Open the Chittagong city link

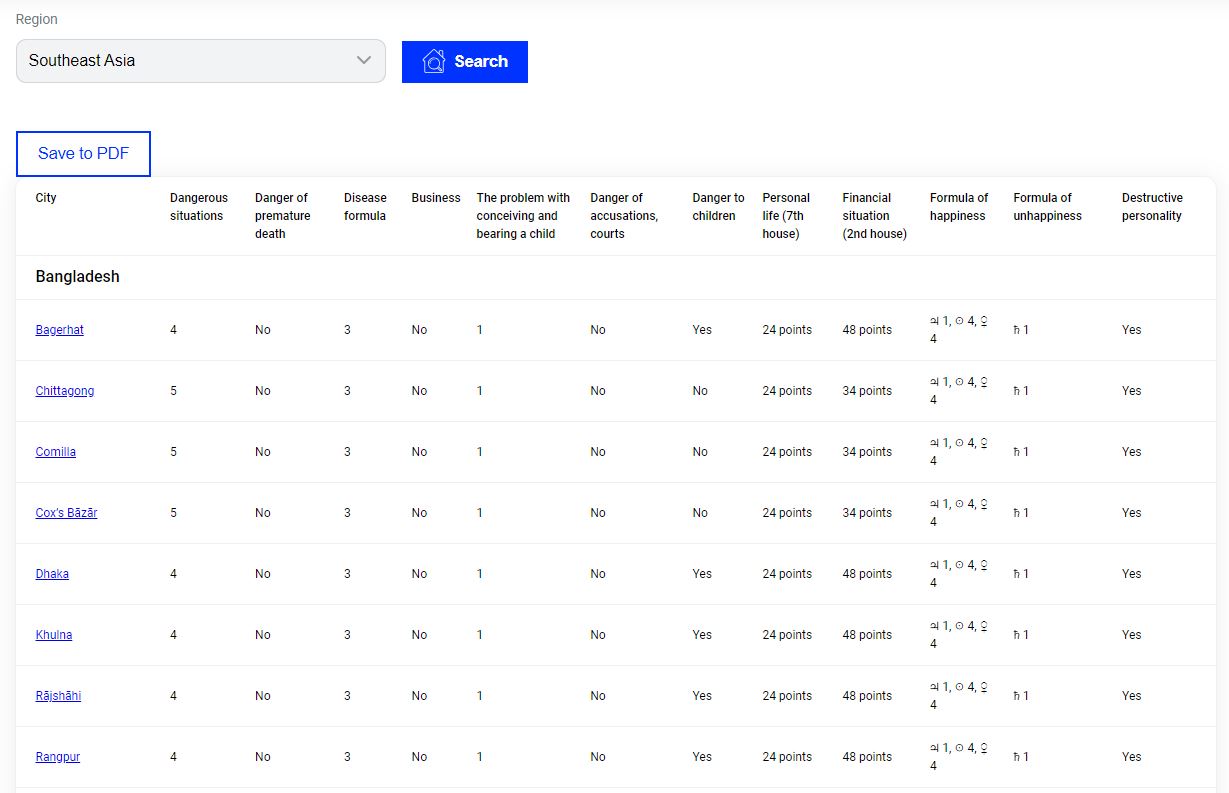pyautogui.click(x=65, y=391)
